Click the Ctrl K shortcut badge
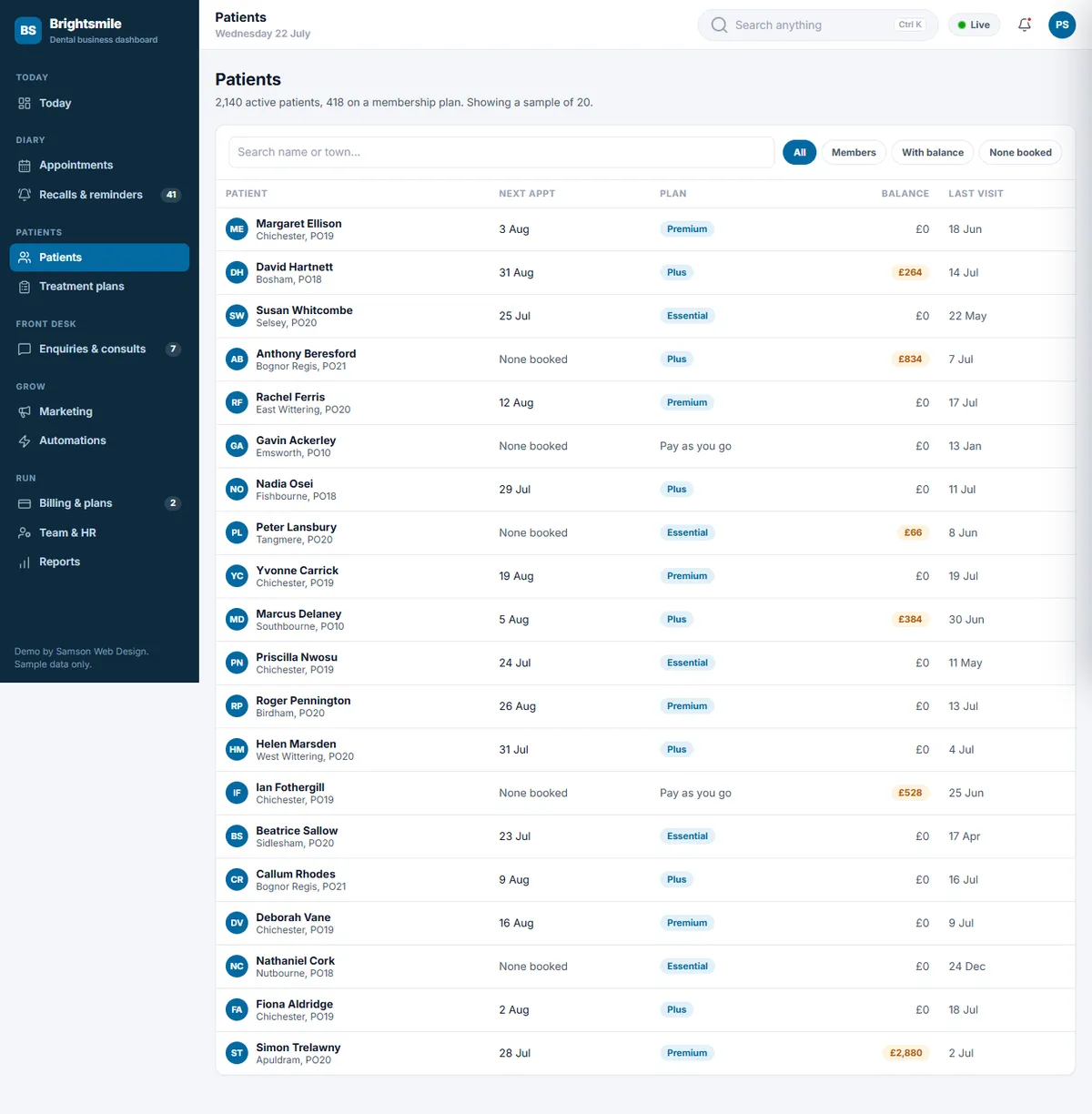This screenshot has height=1114, width=1092. pos(910,25)
